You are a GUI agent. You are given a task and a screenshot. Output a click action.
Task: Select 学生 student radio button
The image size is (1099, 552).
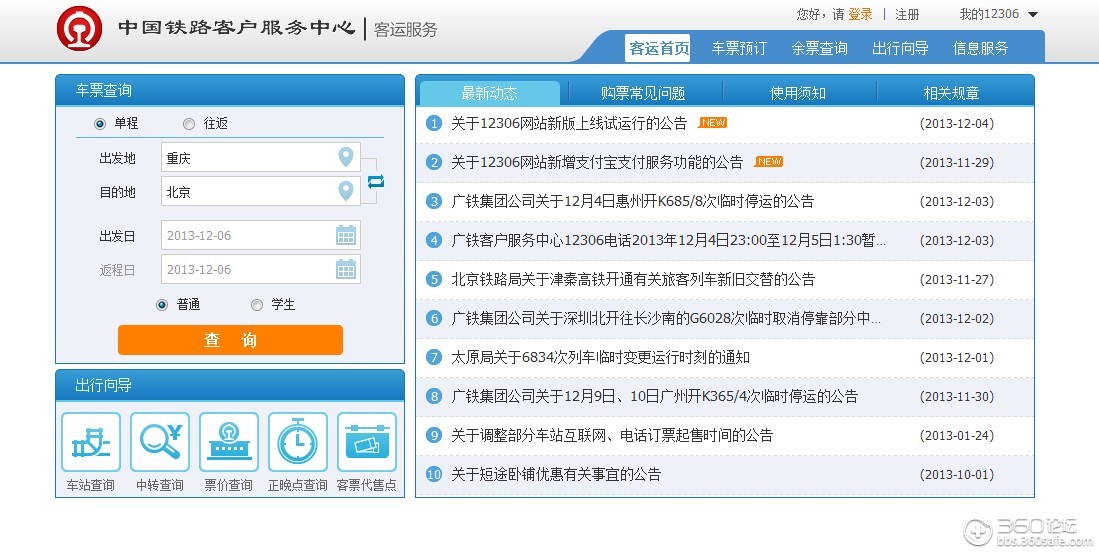coord(257,305)
